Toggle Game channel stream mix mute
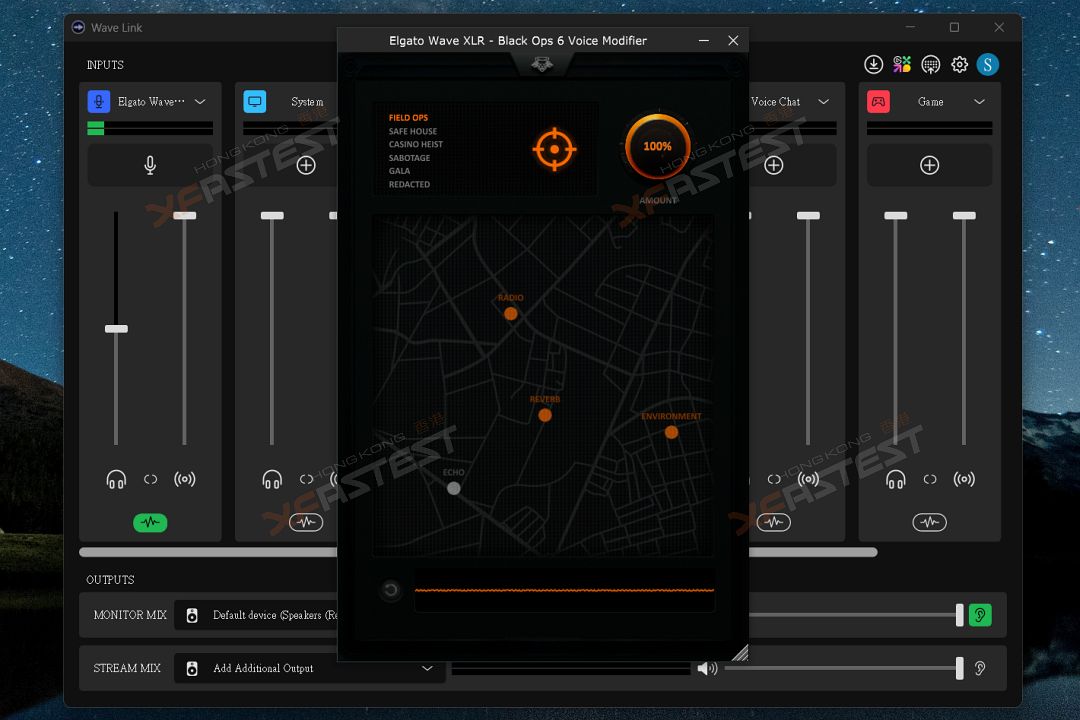Viewport: 1080px width, 720px height. (x=964, y=479)
